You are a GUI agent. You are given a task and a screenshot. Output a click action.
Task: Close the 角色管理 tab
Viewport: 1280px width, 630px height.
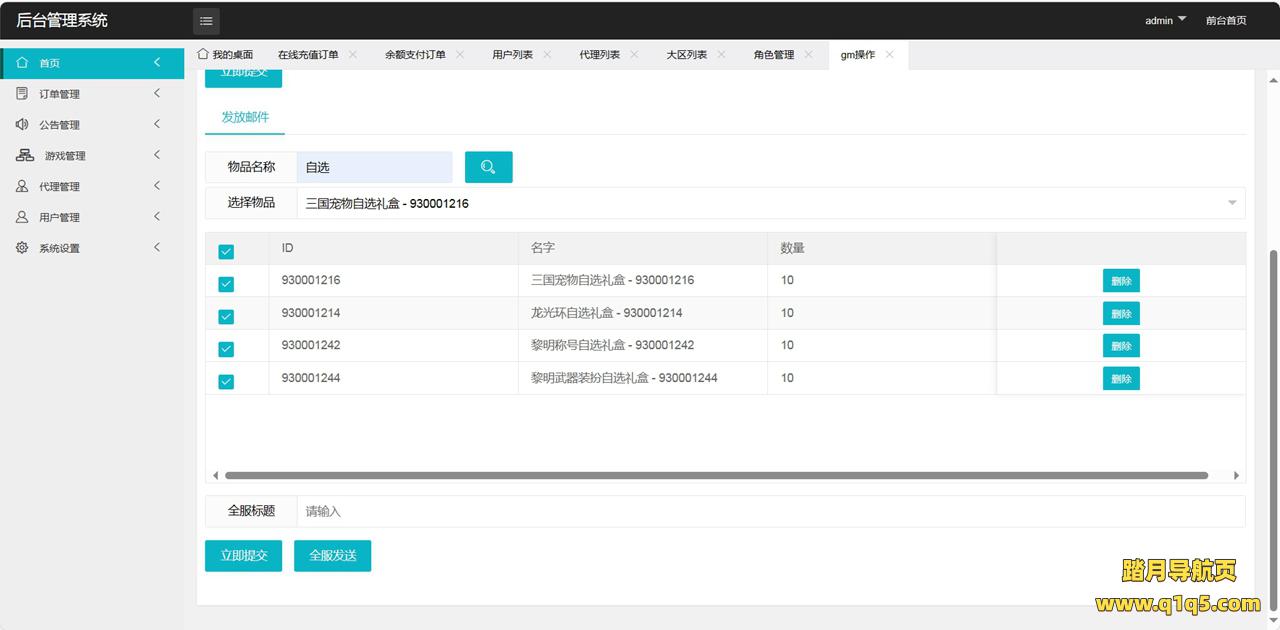808,55
